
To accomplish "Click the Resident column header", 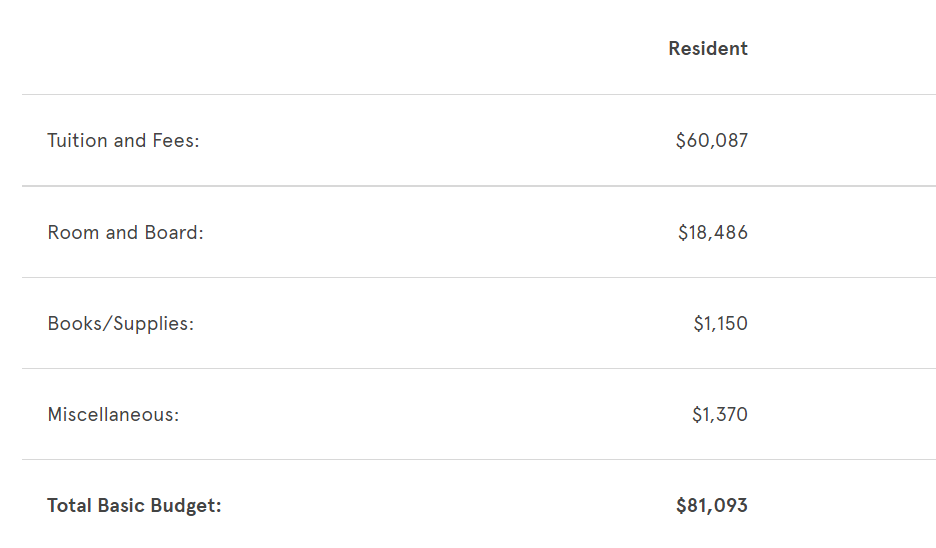I will 707,48.
